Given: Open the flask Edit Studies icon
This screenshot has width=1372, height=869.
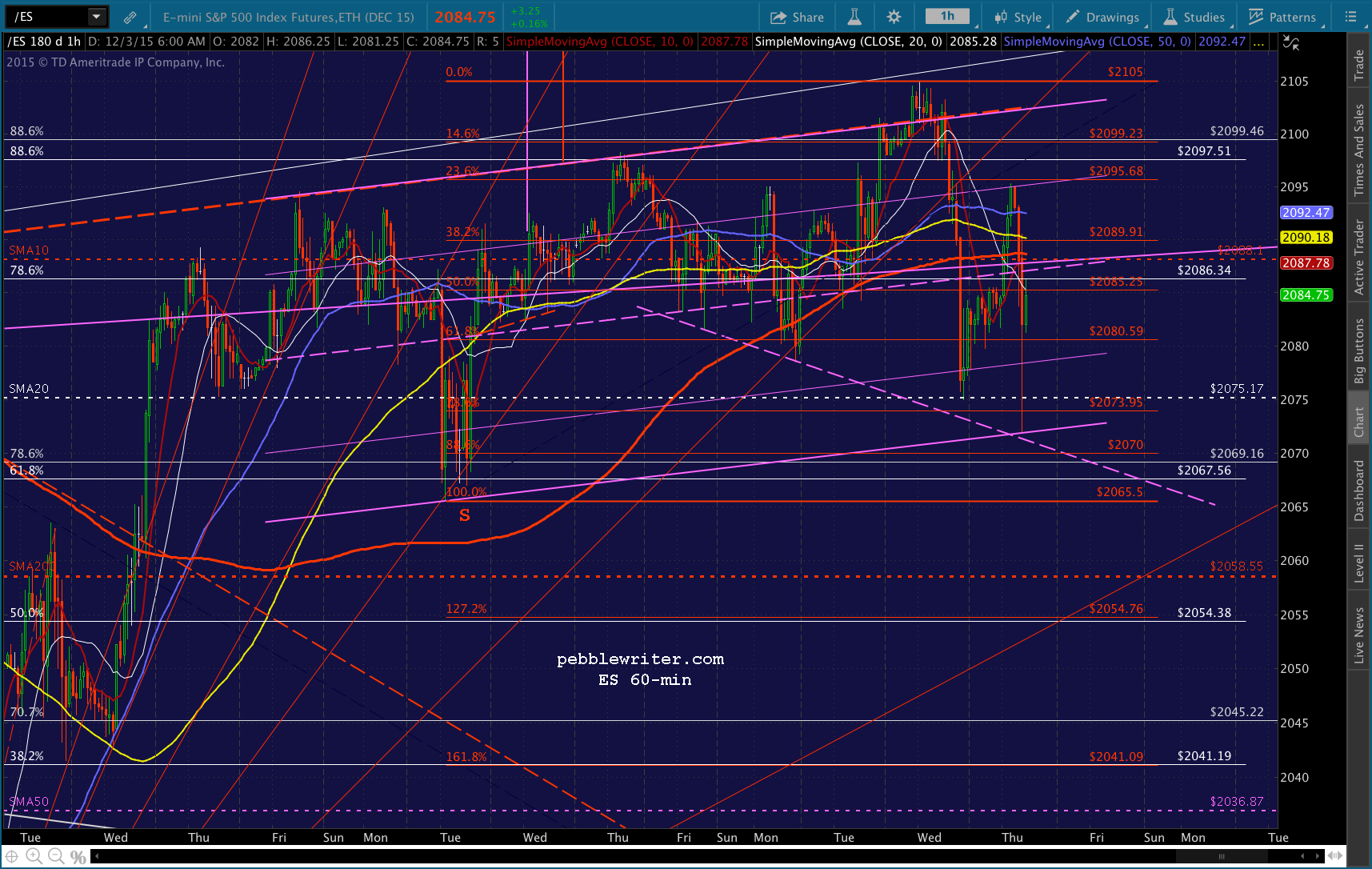Looking at the screenshot, I should pos(854,17).
